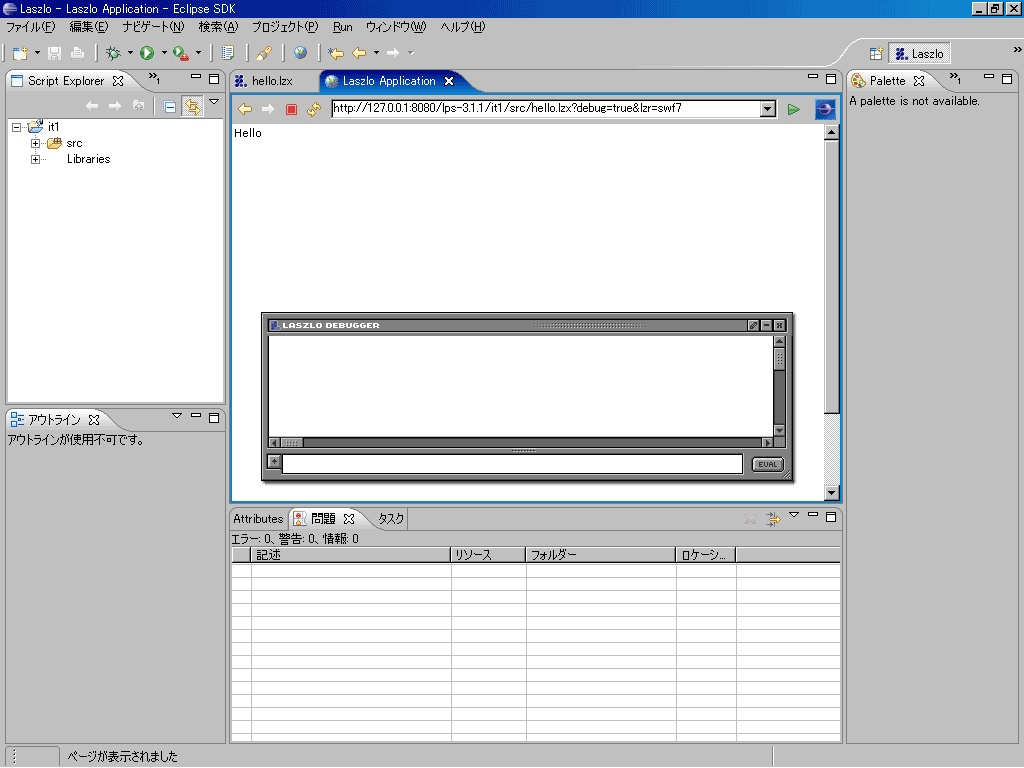Viewport: 1024px width, 768px height.
Task: Click the debugger horizontal scrollbar thumb
Action: pyautogui.click(x=291, y=443)
